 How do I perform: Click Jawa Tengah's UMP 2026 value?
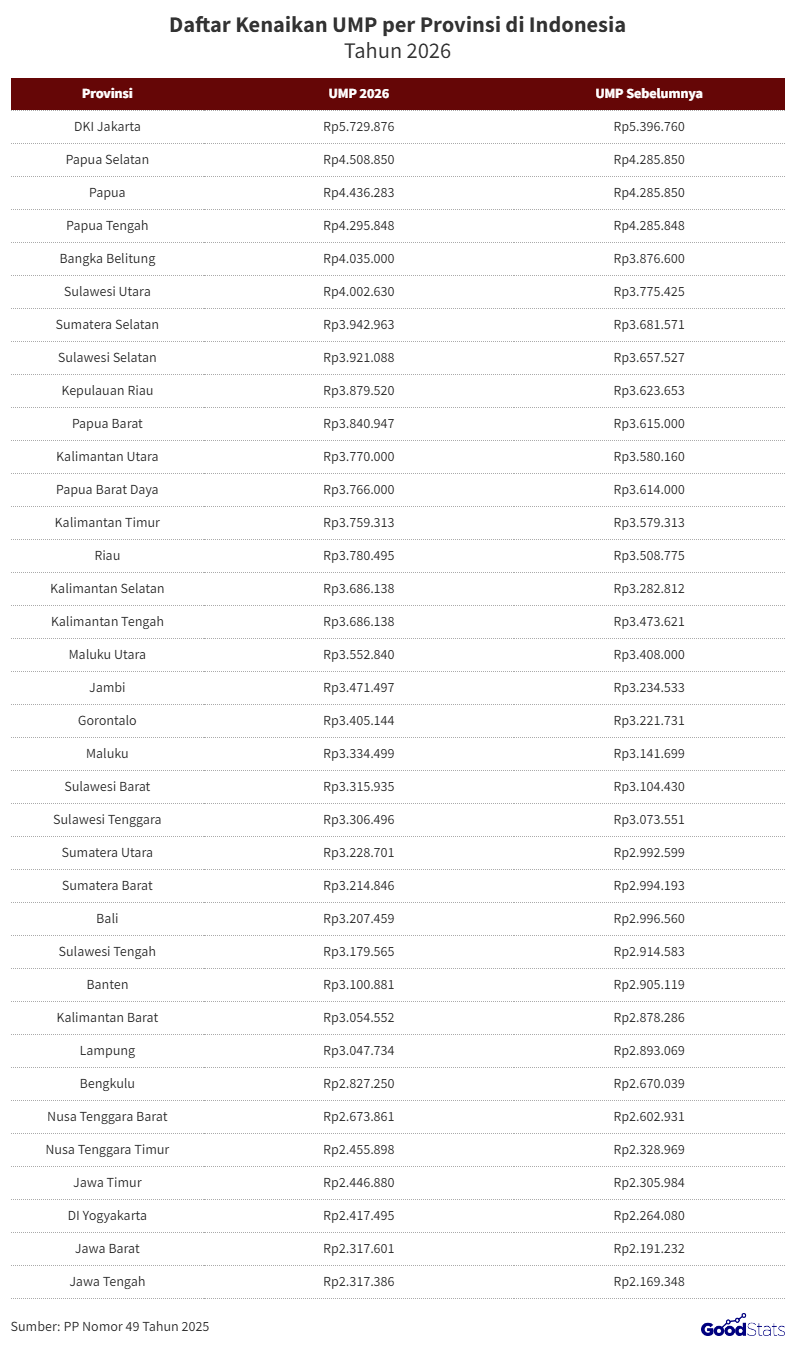[x=358, y=1282]
